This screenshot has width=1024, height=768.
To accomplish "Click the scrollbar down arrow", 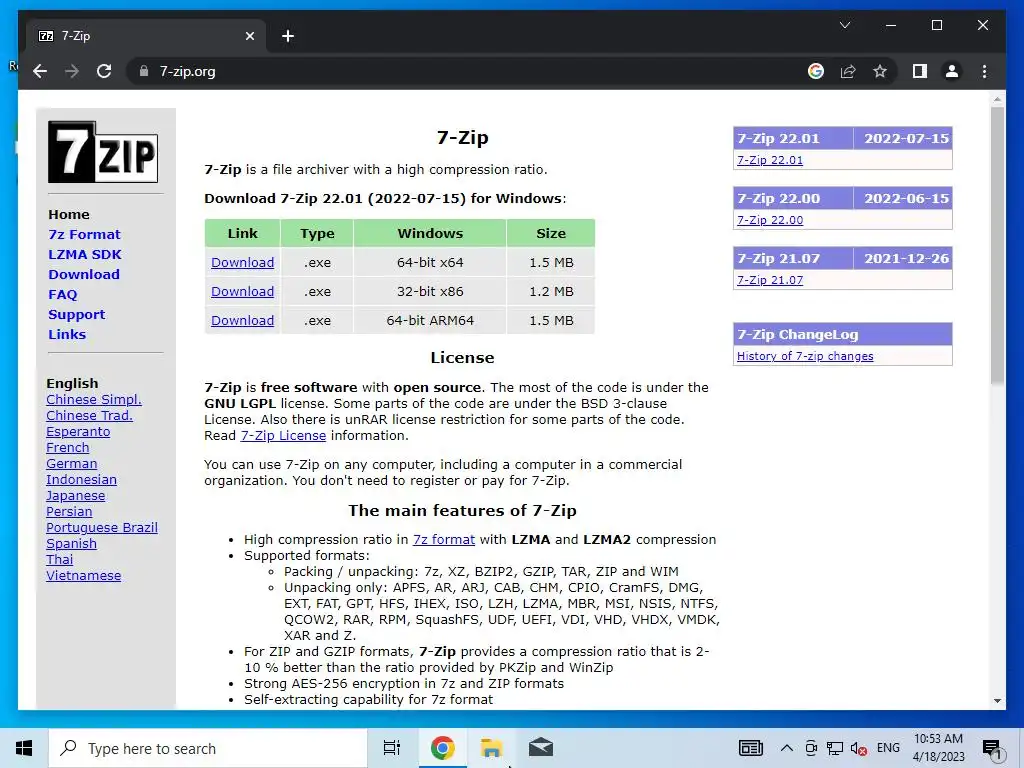I will (997, 701).
